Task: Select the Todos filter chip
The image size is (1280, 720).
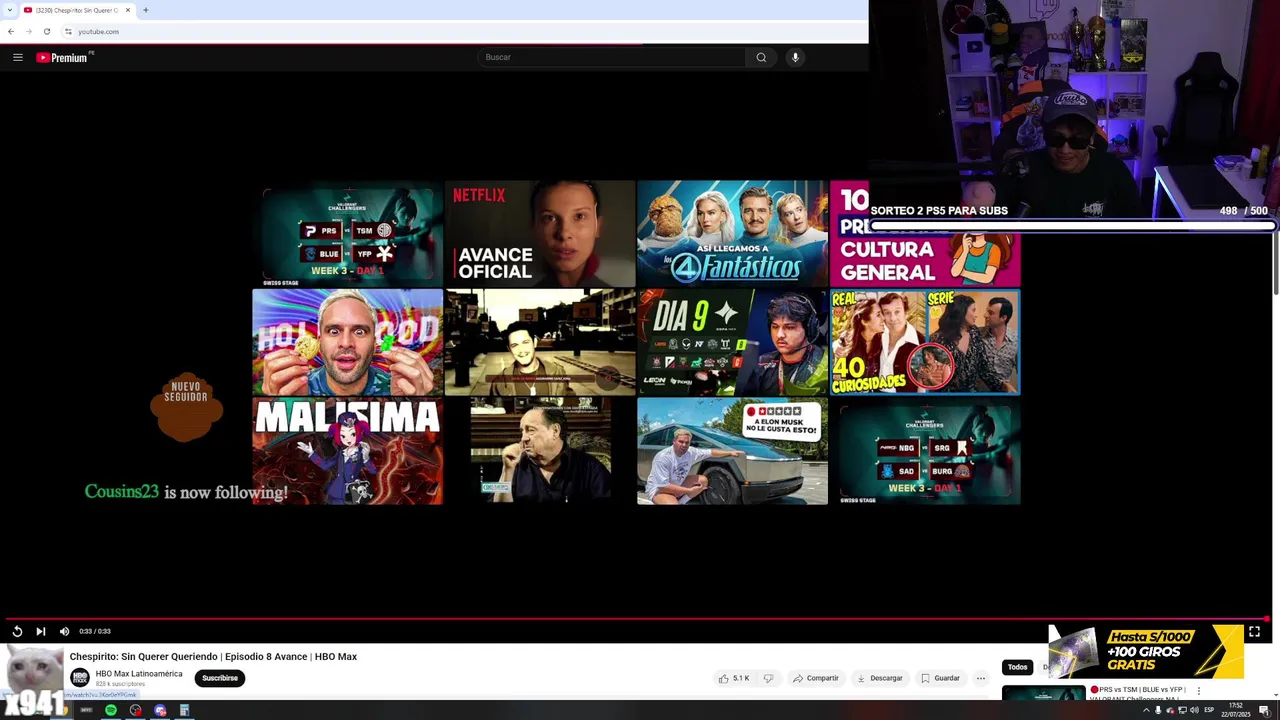Action: [1017, 667]
